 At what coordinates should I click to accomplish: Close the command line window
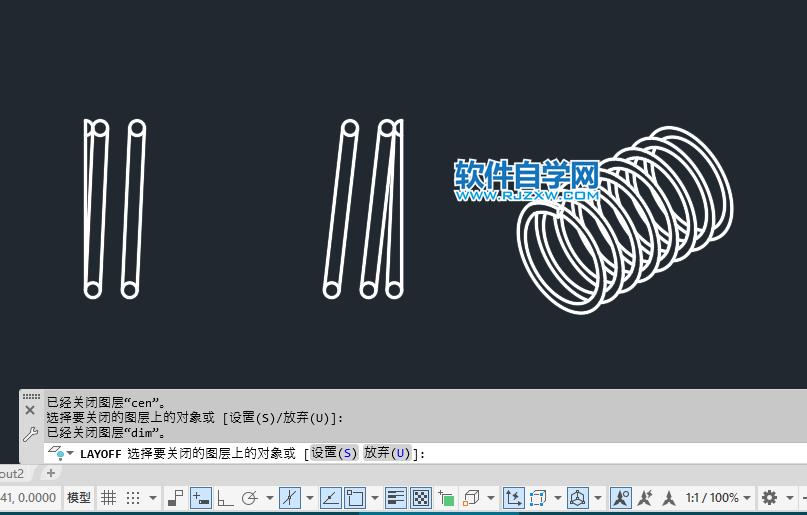[x=30, y=410]
